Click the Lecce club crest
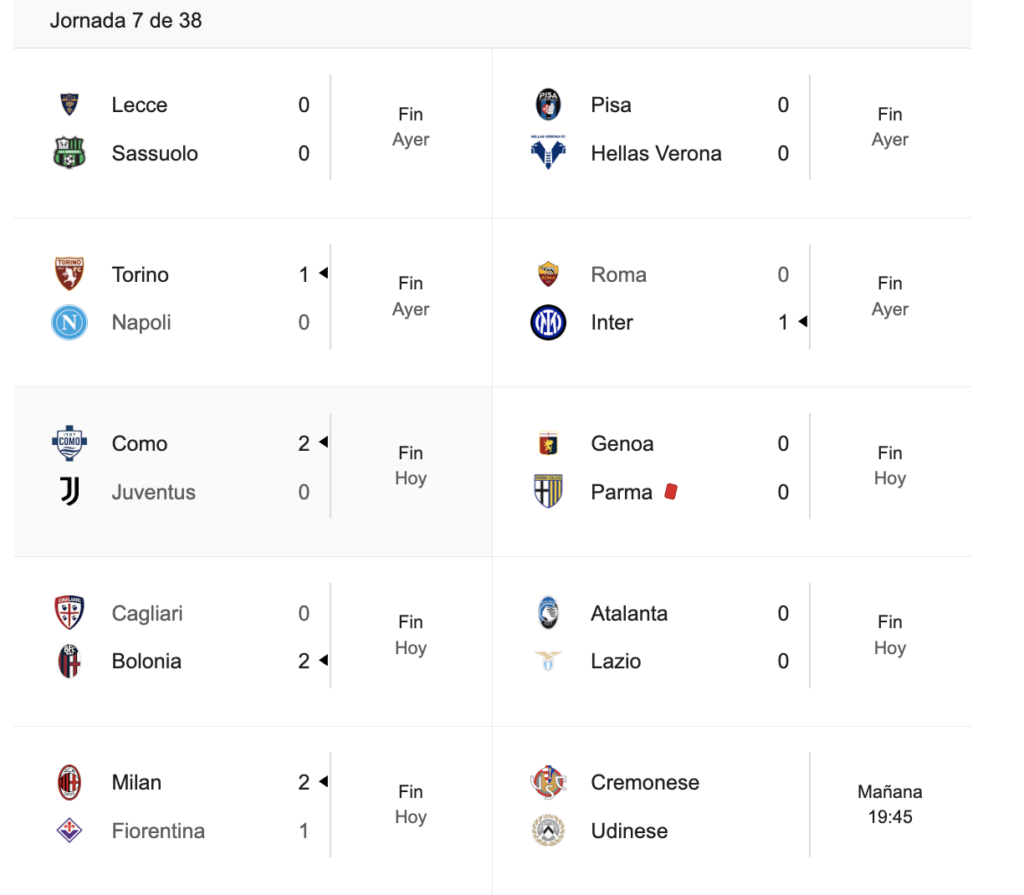This screenshot has height=895, width=1024. [x=69, y=105]
